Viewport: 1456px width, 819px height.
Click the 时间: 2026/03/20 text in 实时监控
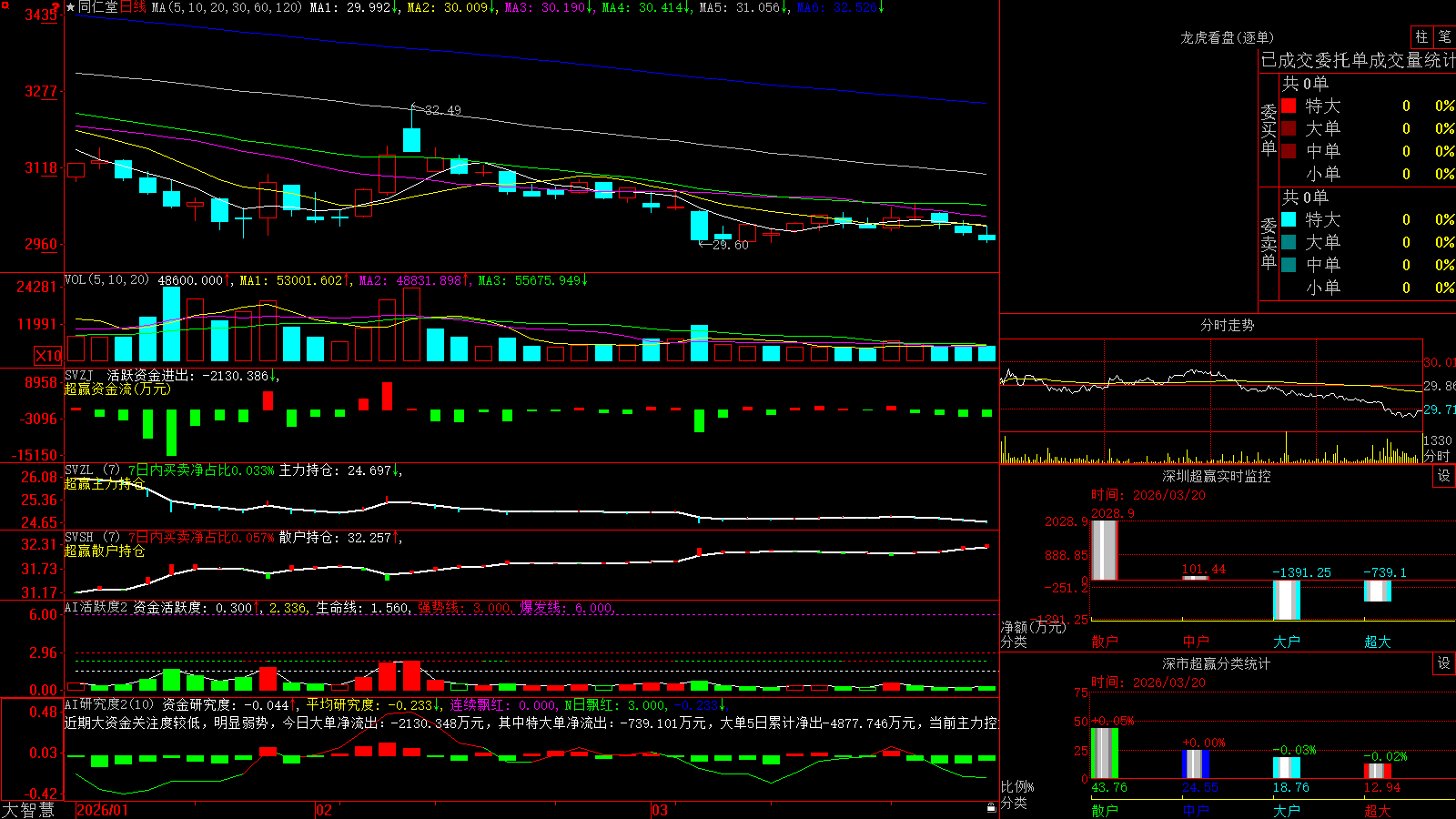coord(1148,495)
